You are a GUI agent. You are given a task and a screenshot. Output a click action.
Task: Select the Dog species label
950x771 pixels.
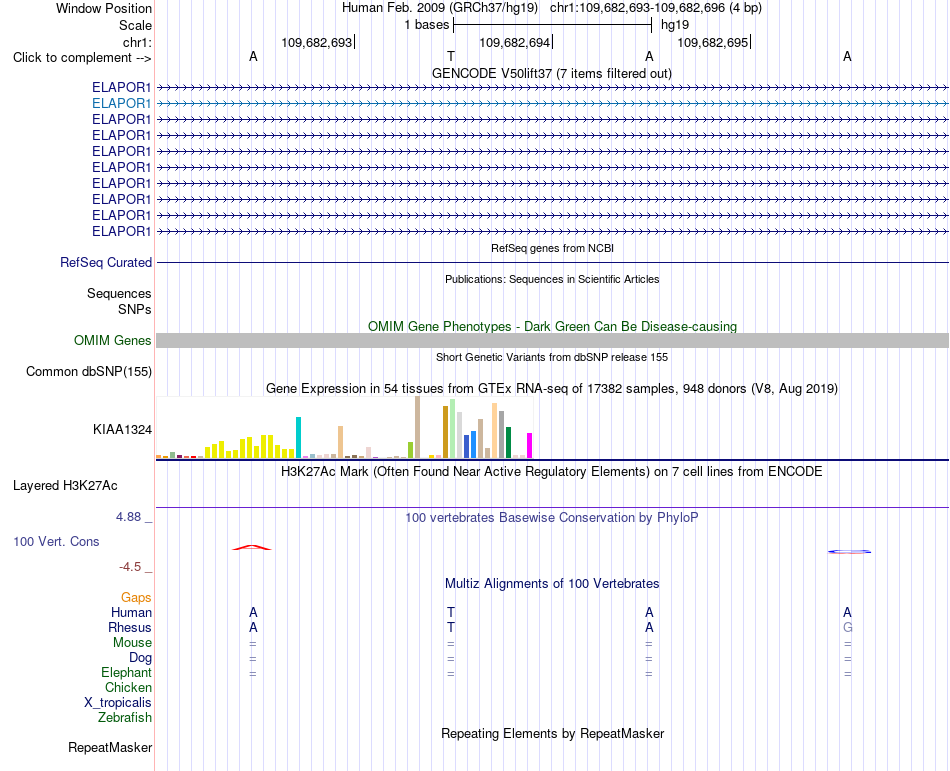click(140, 658)
